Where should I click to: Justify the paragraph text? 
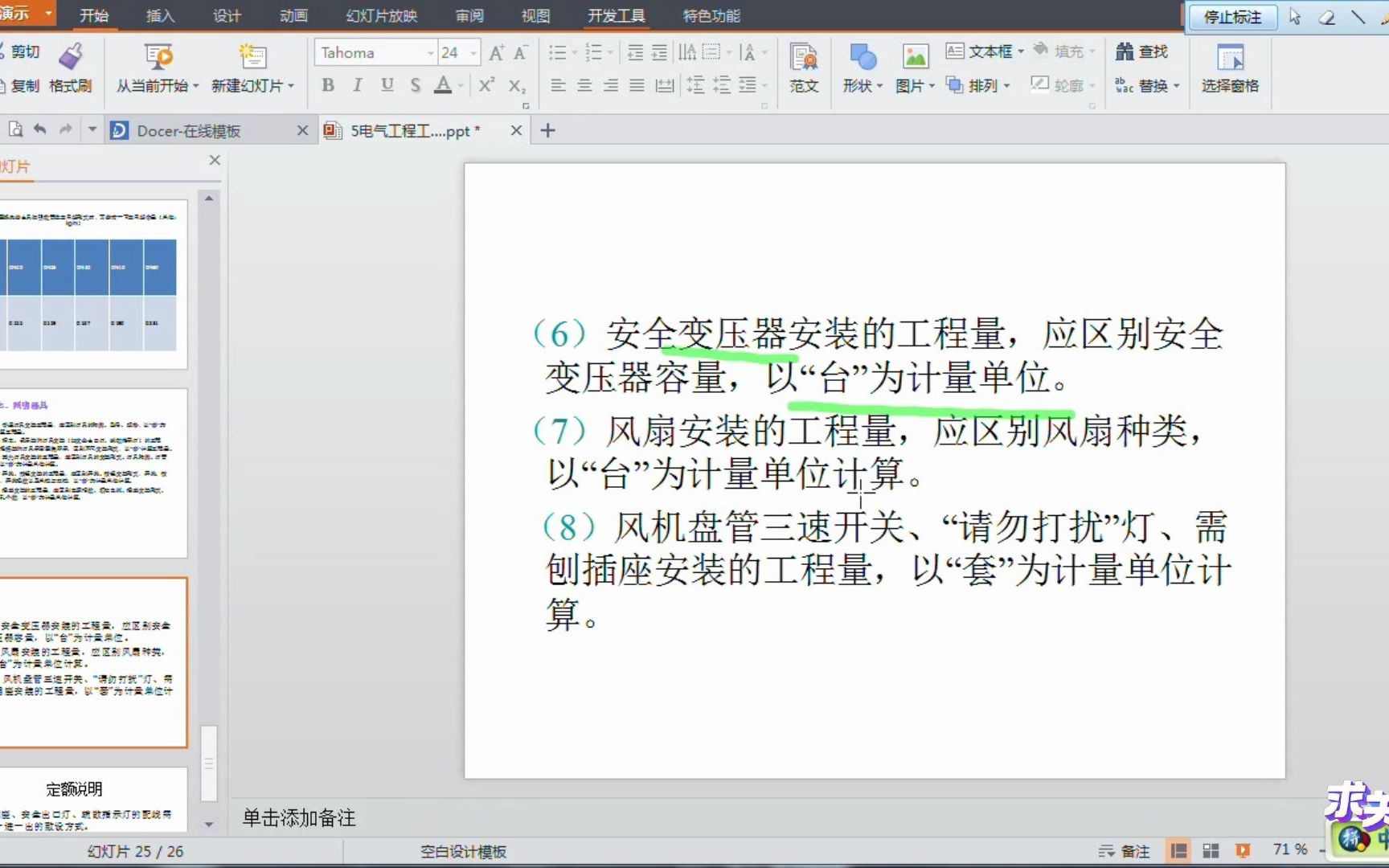(x=637, y=85)
